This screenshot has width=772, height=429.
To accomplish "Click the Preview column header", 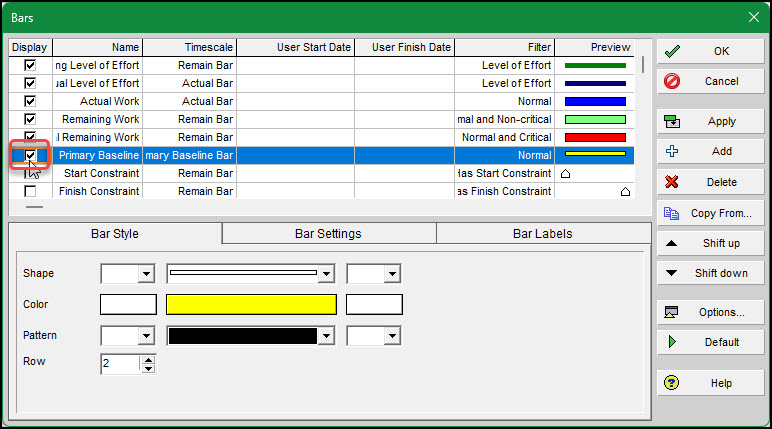I will click(x=594, y=47).
